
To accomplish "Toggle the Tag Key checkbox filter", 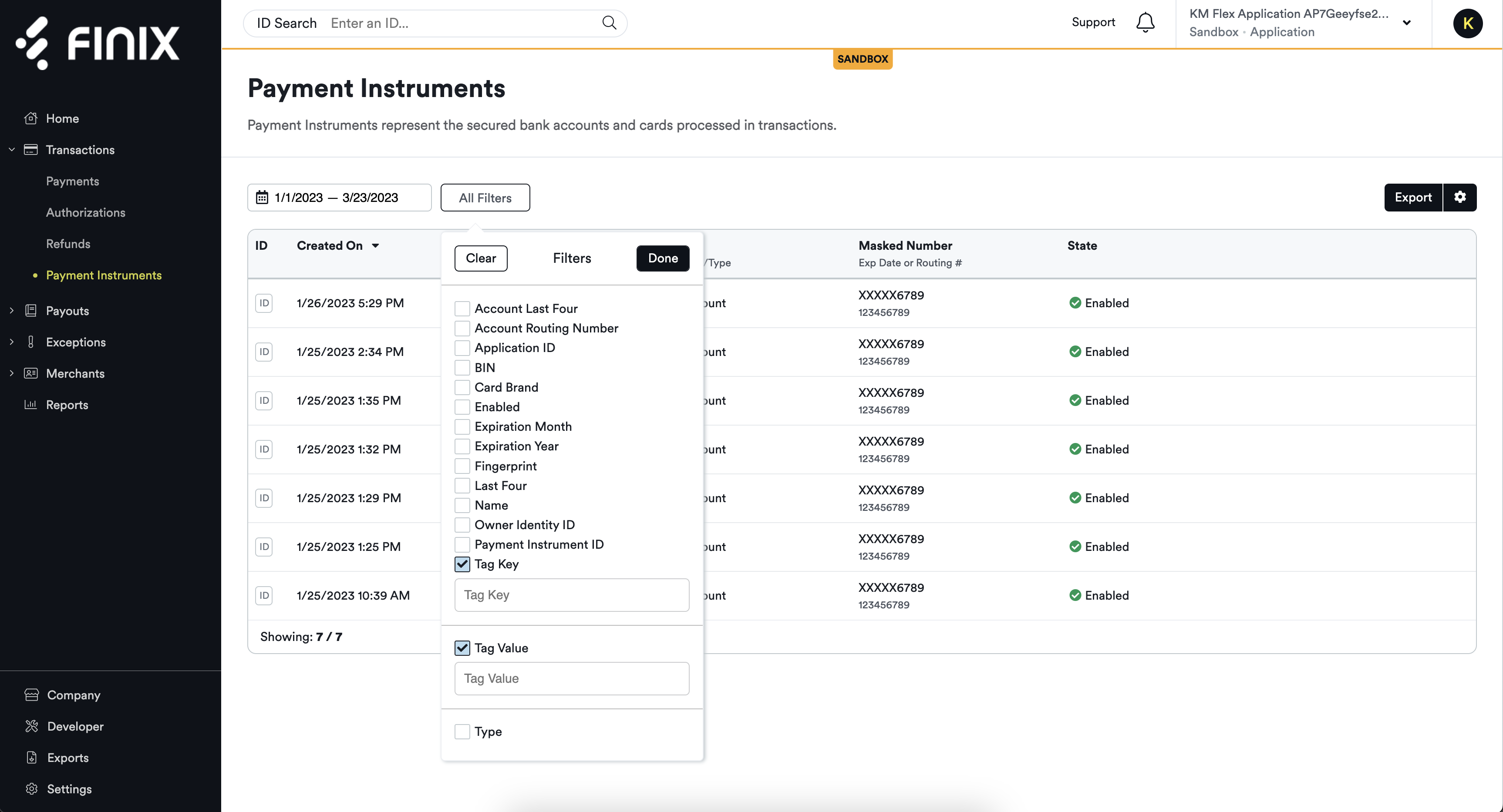I will [x=462, y=564].
